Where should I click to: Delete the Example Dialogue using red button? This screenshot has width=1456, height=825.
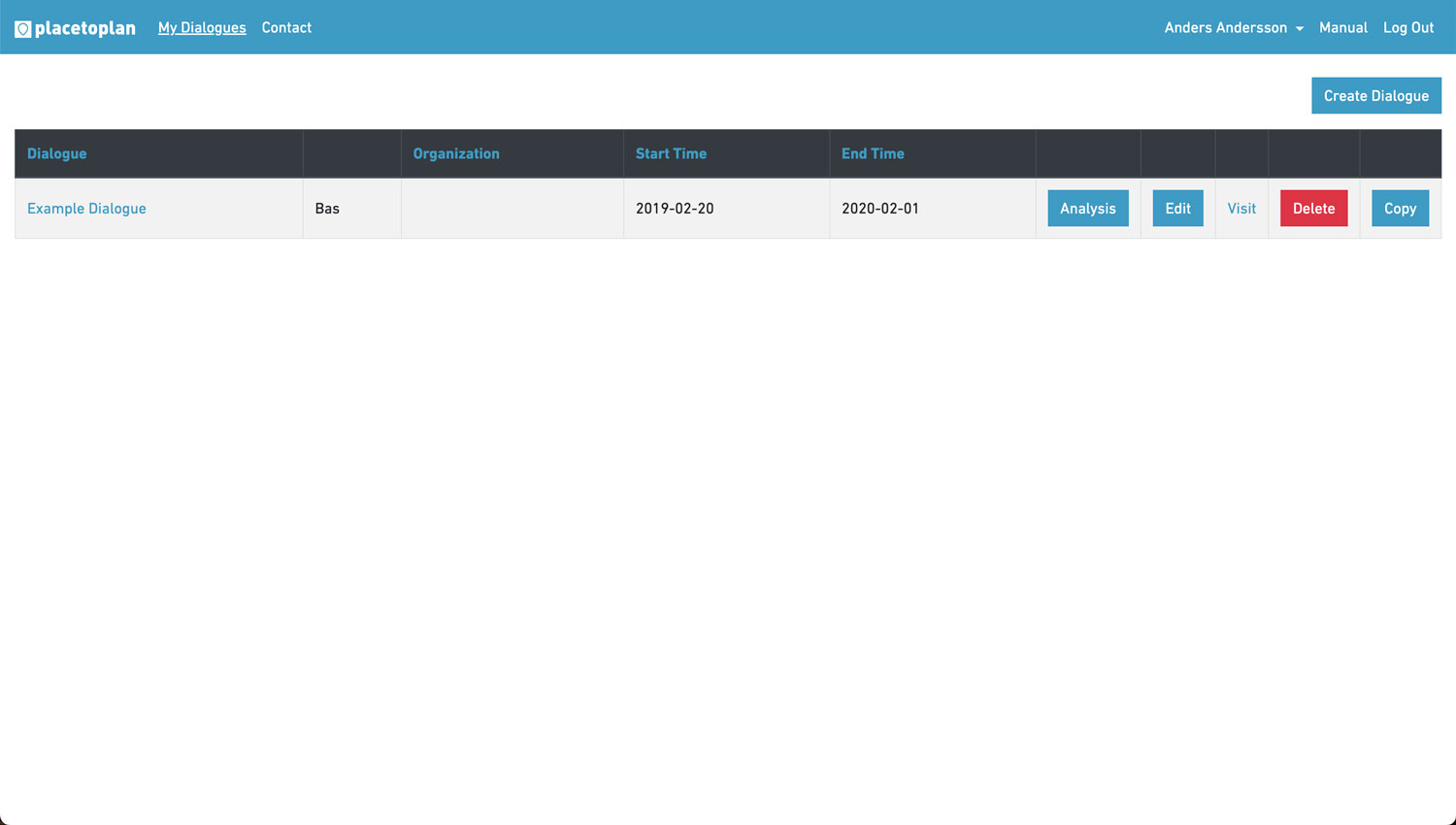pyautogui.click(x=1313, y=209)
